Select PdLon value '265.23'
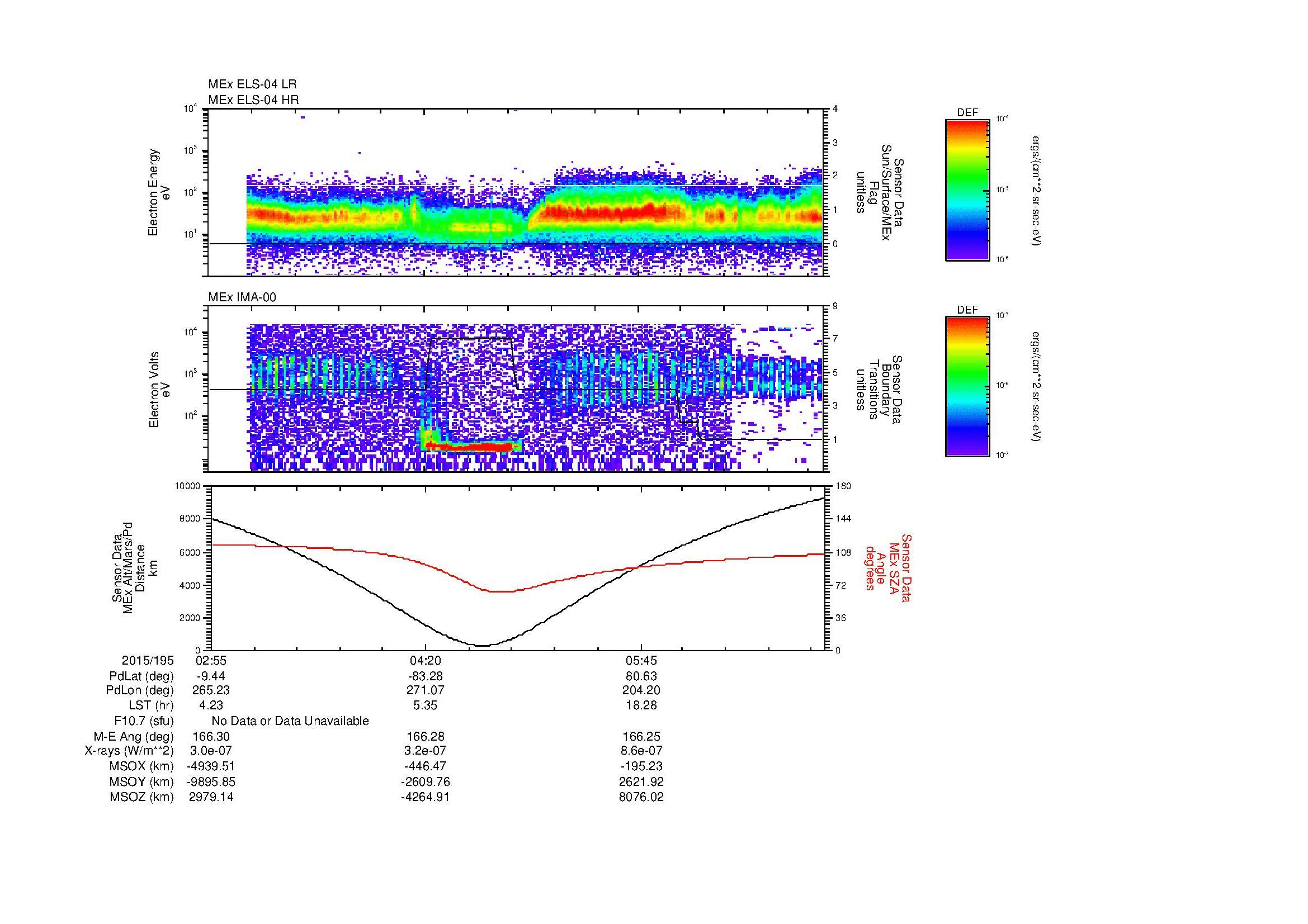This screenshot has width=1308, height=924. 211,690
